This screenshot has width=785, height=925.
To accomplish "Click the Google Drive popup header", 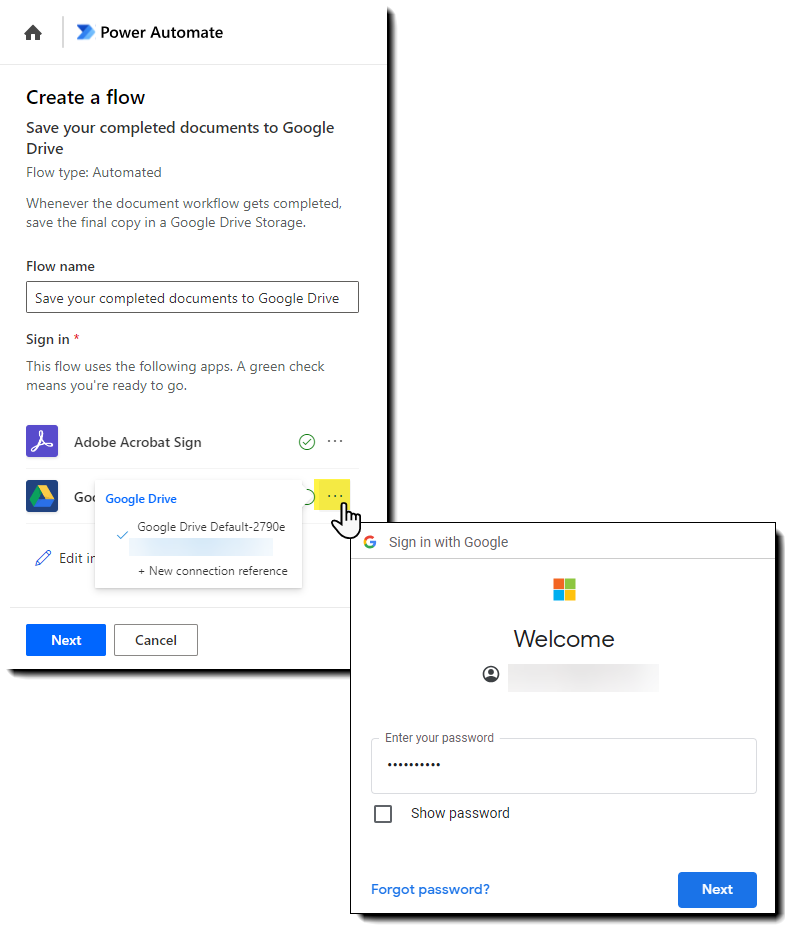I will pyautogui.click(x=141, y=498).
